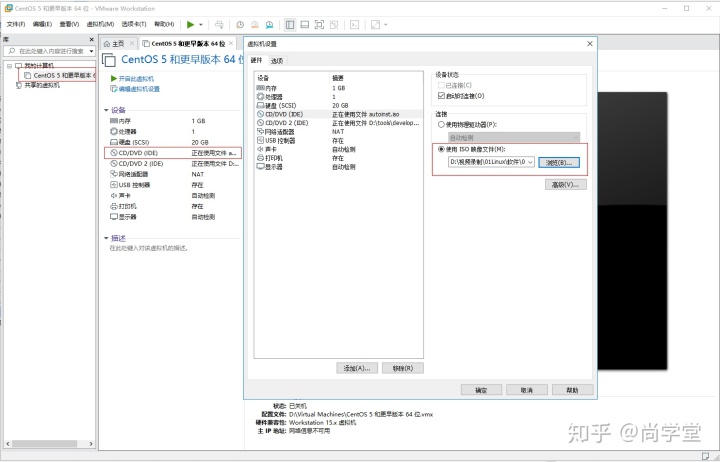Switch to full screen mode toolbar icon
This screenshot has height=462, width=720.
click(319, 25)
